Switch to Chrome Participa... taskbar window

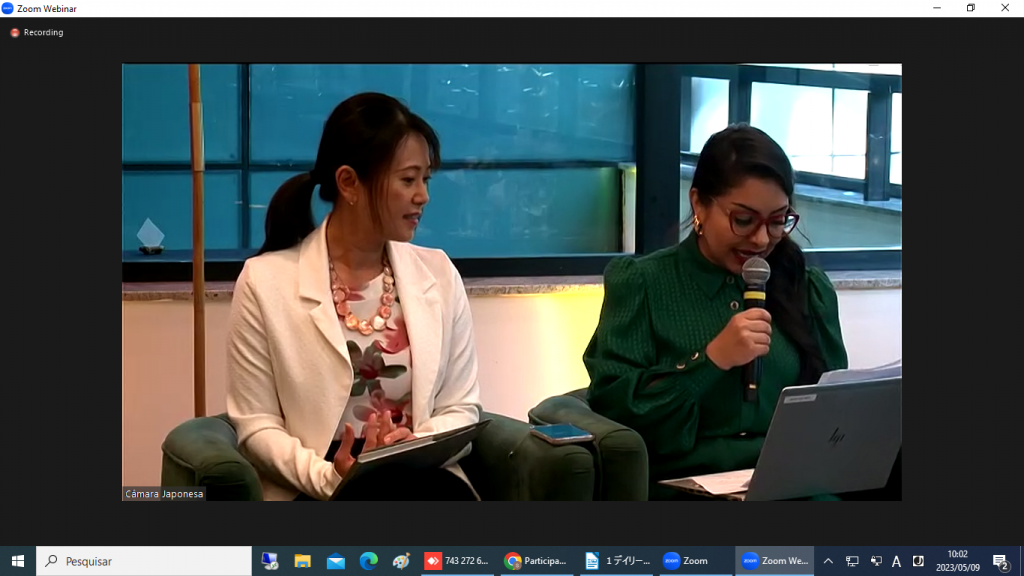pyautogui.click(x=536, y=561)
